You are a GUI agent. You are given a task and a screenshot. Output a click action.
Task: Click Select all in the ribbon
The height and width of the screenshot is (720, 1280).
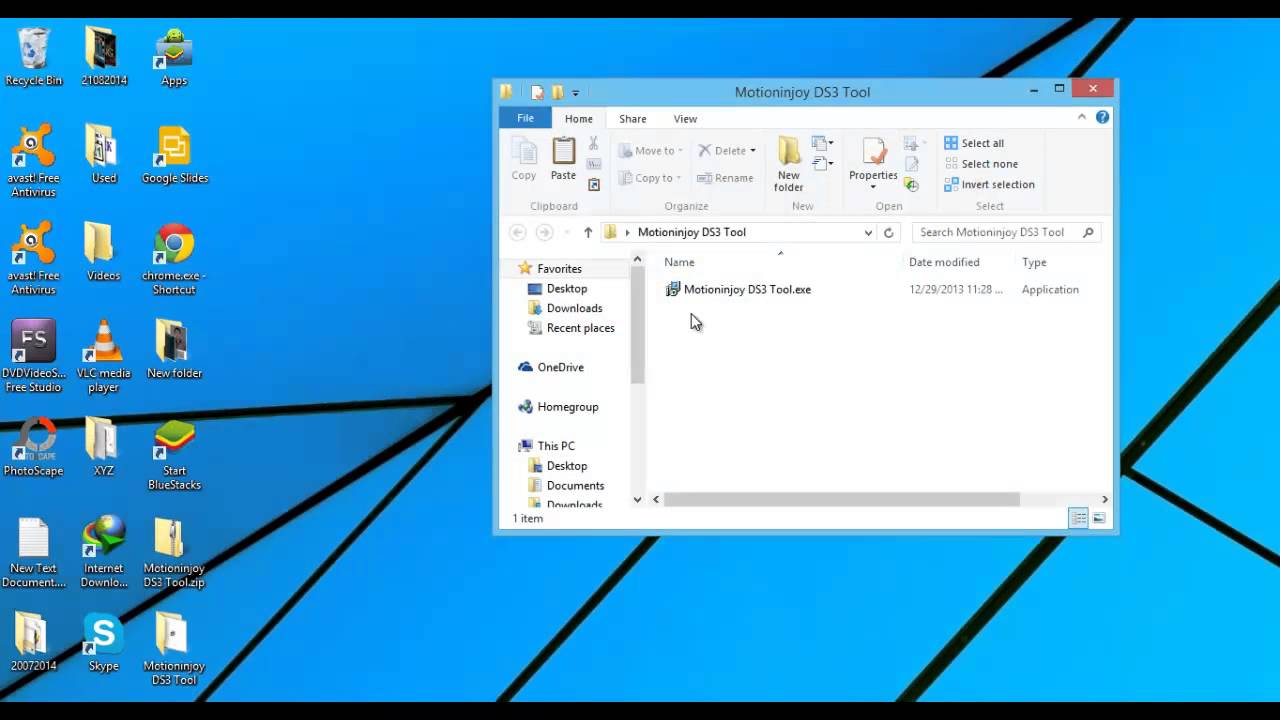click(x=974, y=143)
